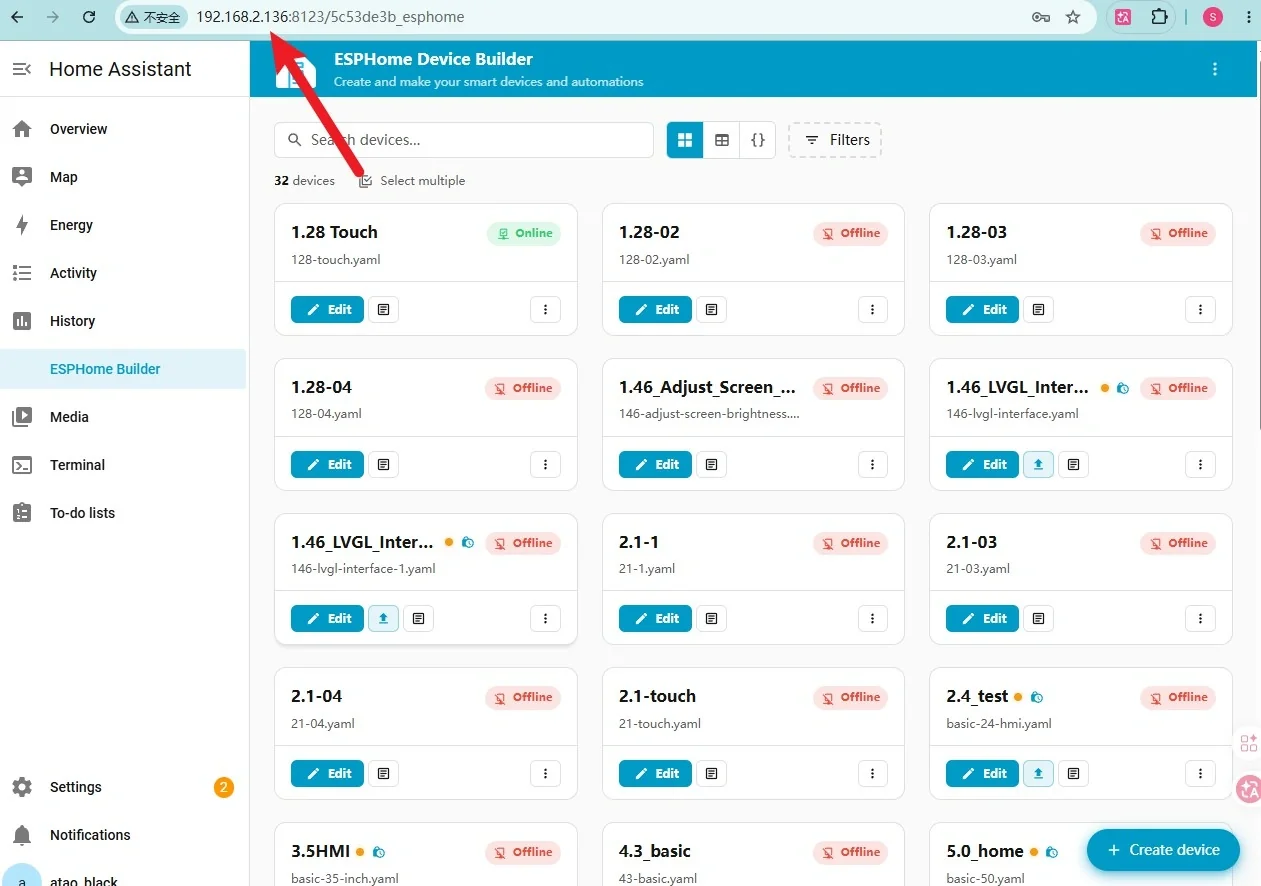Image resolution: width=1261 pixels, height=886 pixels.
Task: Bookmark this page with the star icon
Action: 1073,17
